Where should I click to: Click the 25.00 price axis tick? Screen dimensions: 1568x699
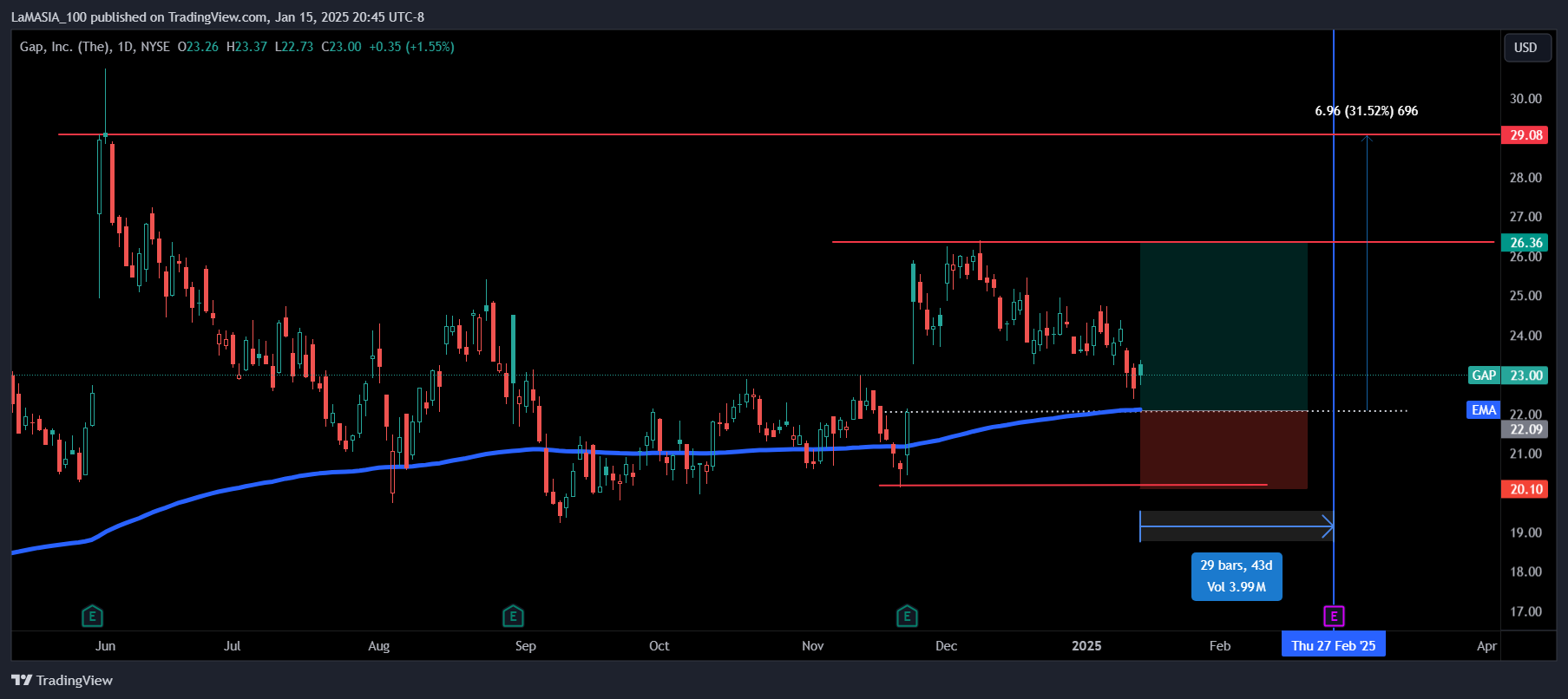click(1525, 296)
